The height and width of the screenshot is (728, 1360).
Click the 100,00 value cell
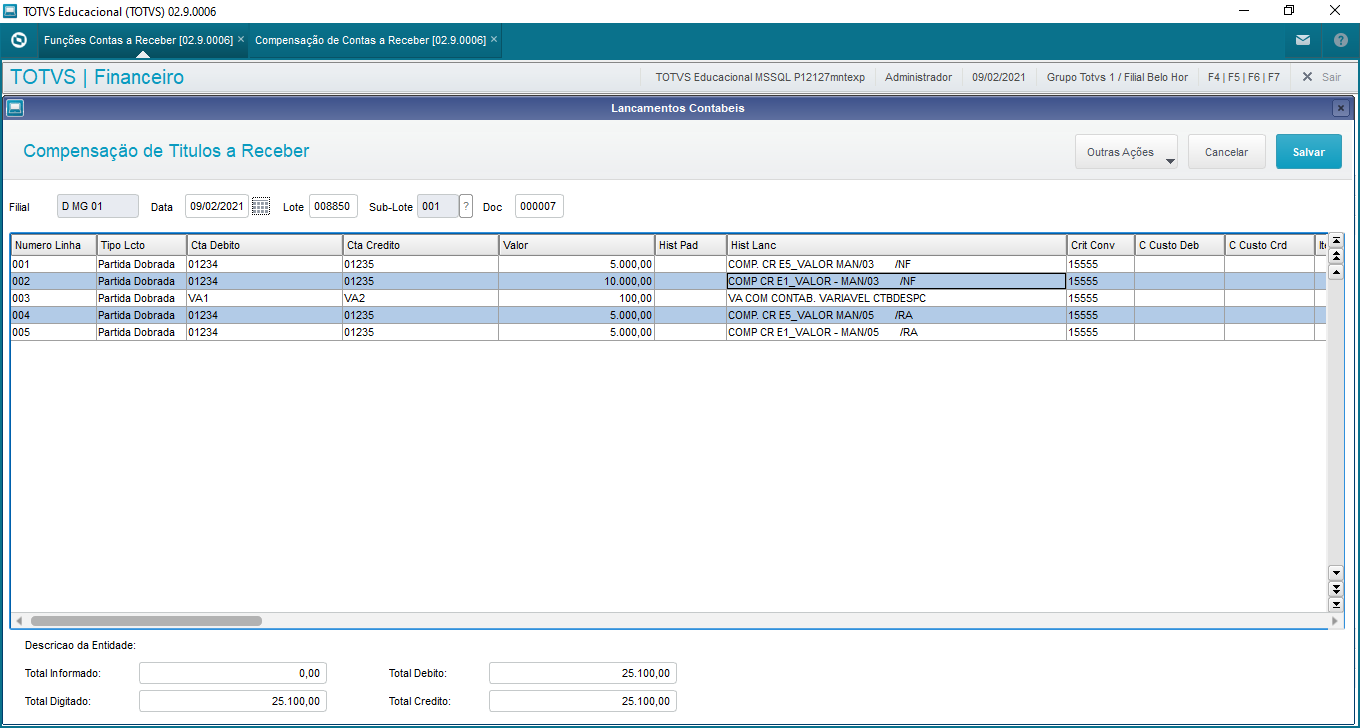click(576, 298)
